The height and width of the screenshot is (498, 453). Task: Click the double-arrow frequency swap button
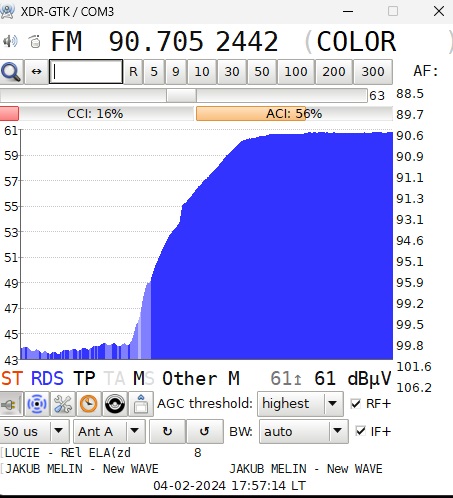point(36,72)
